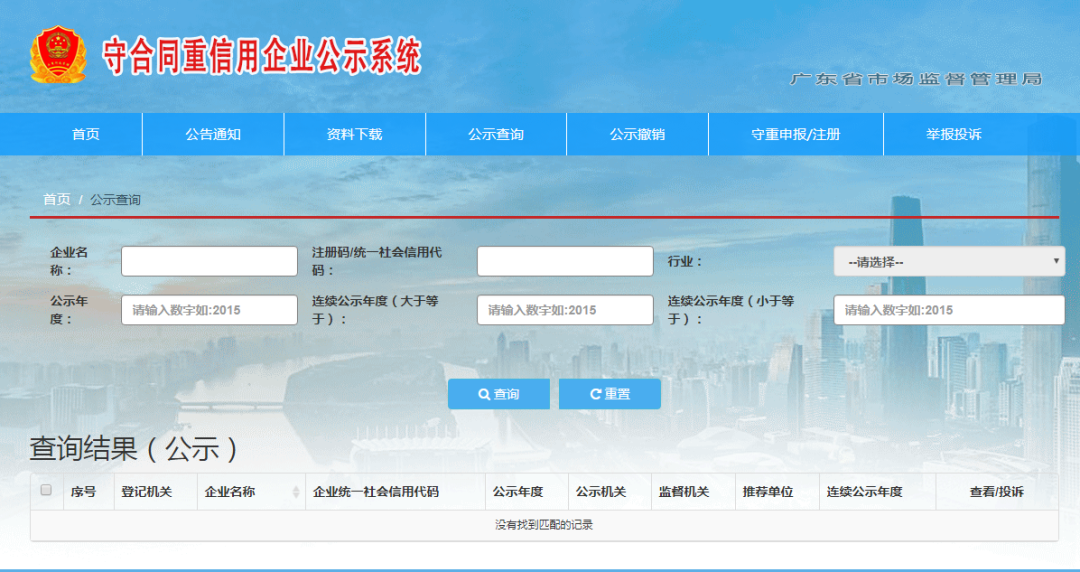Screen dimensions: 1080x572
Task: Click the 重置 reset button
Action: click(610, 394)
